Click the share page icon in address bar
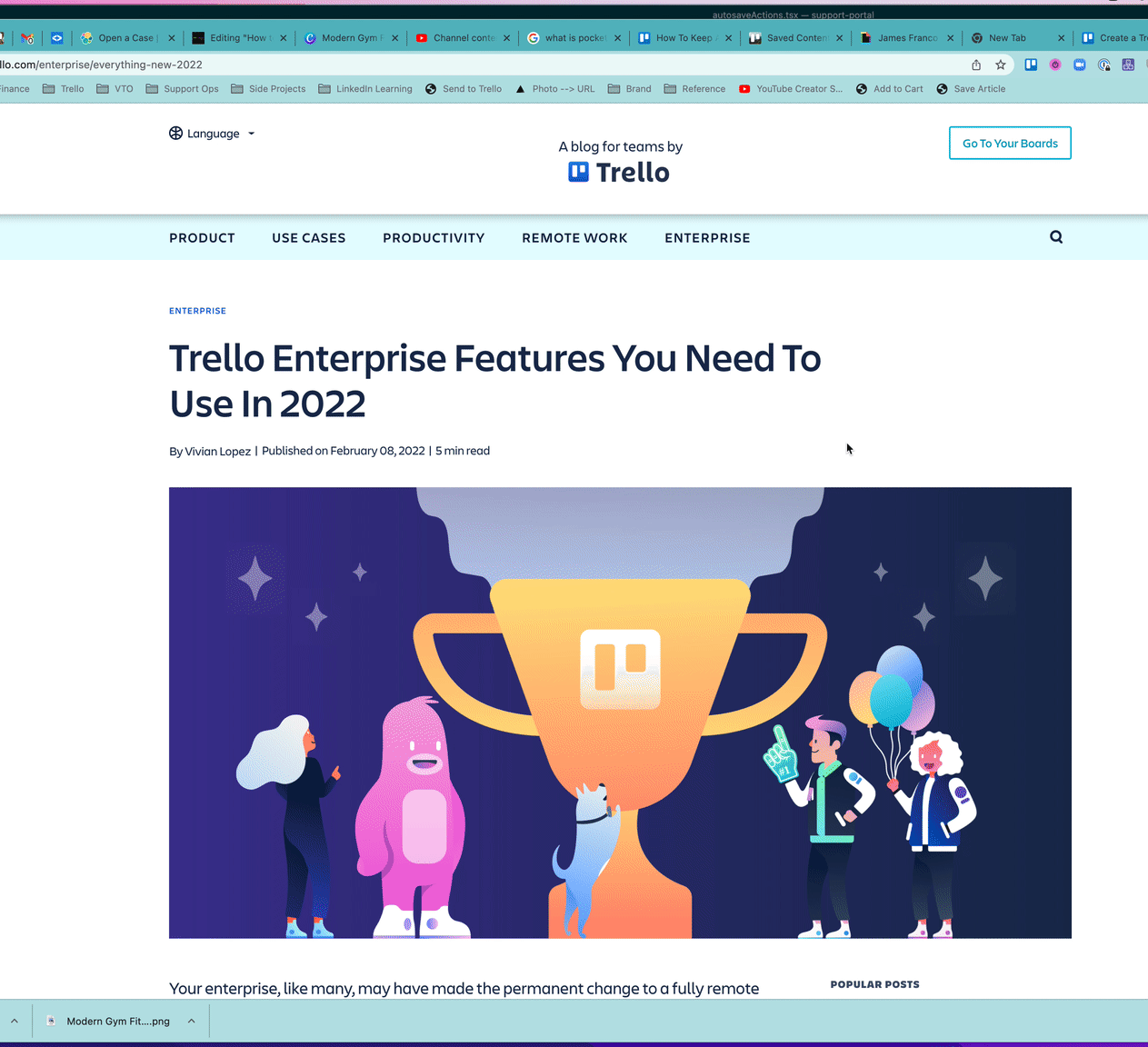 tap(976, 65)
